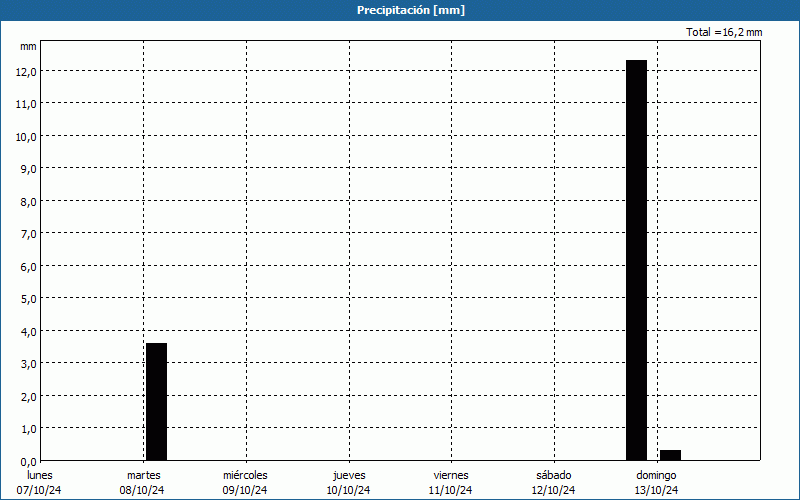800x500 pixels.
Task: Select the tall domingo precipitation bar
Action: click(x=636, y=260)
